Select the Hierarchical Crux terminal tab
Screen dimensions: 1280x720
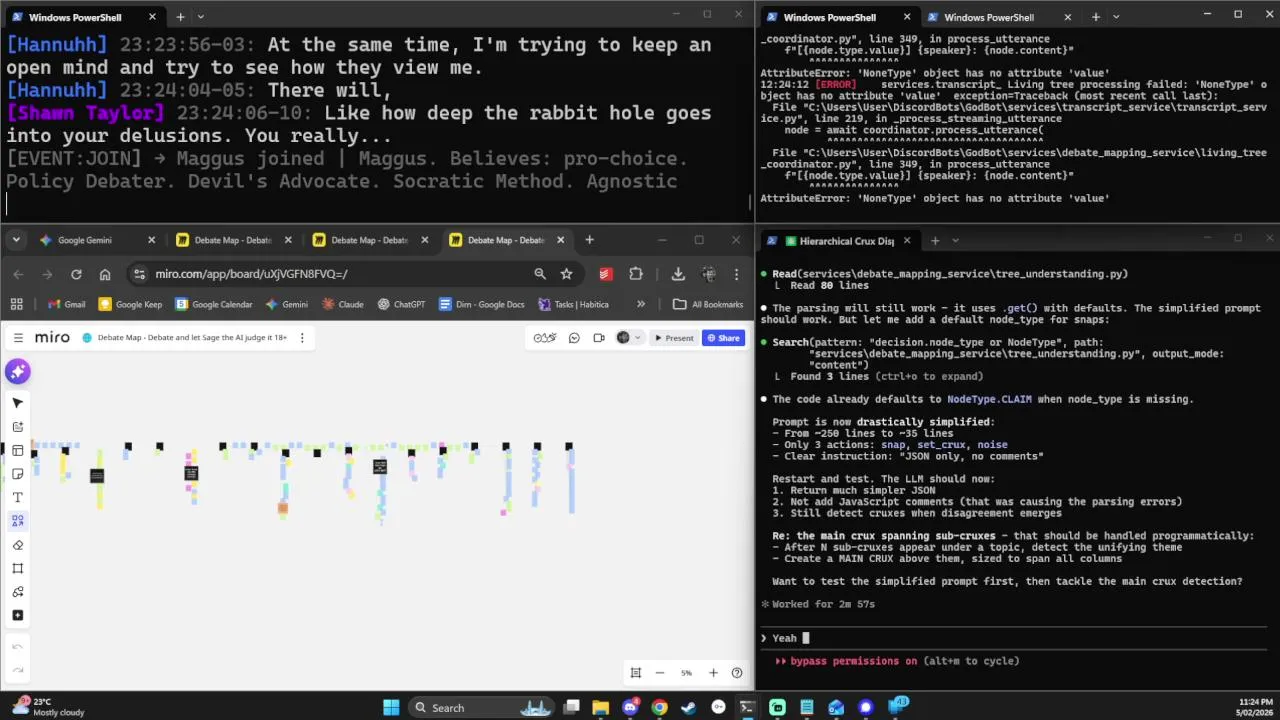click(x=839, y=241)
